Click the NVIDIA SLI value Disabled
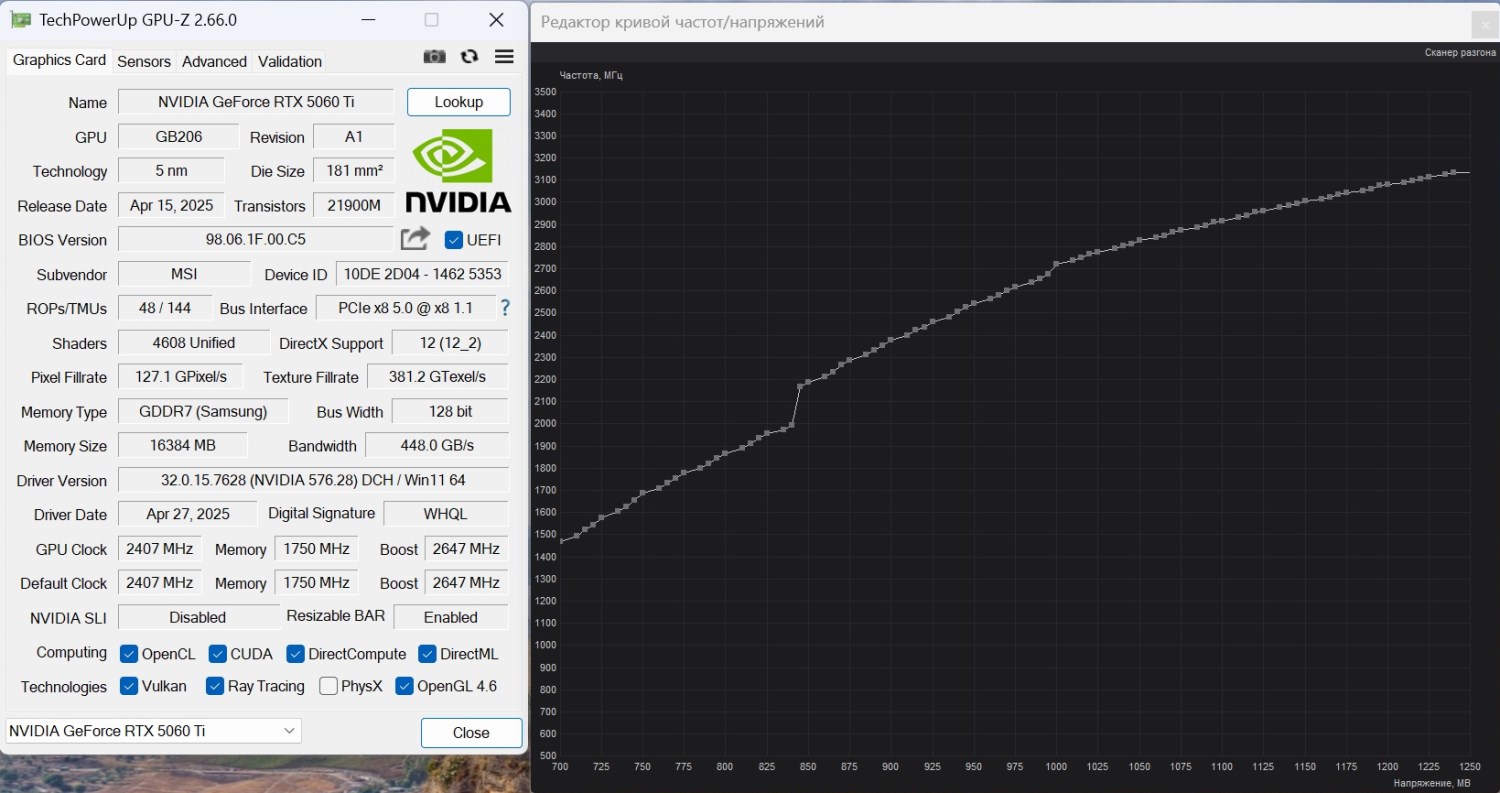Viewport: 1500px width, 793px height. coord(198,617)
